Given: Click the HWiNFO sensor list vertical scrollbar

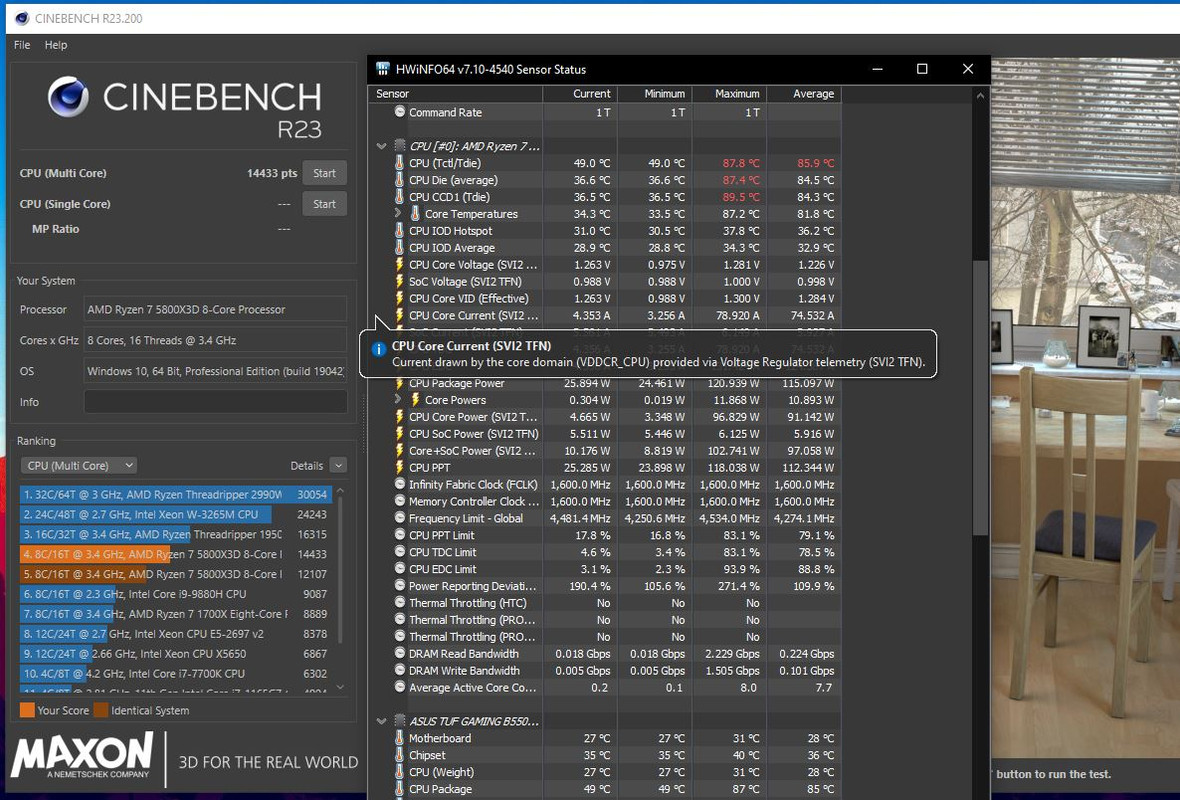Looking at the screenshot, I should tap(979, 397).
